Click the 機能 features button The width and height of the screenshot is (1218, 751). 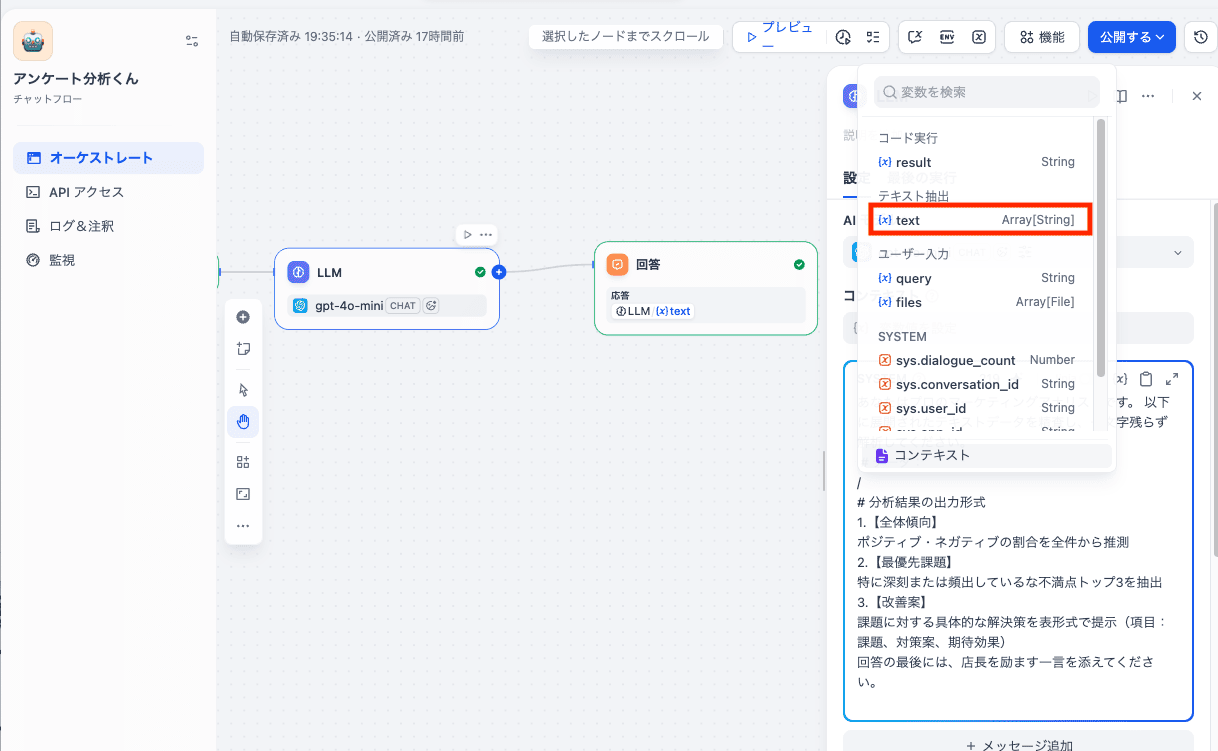(x=1041, y=37)
